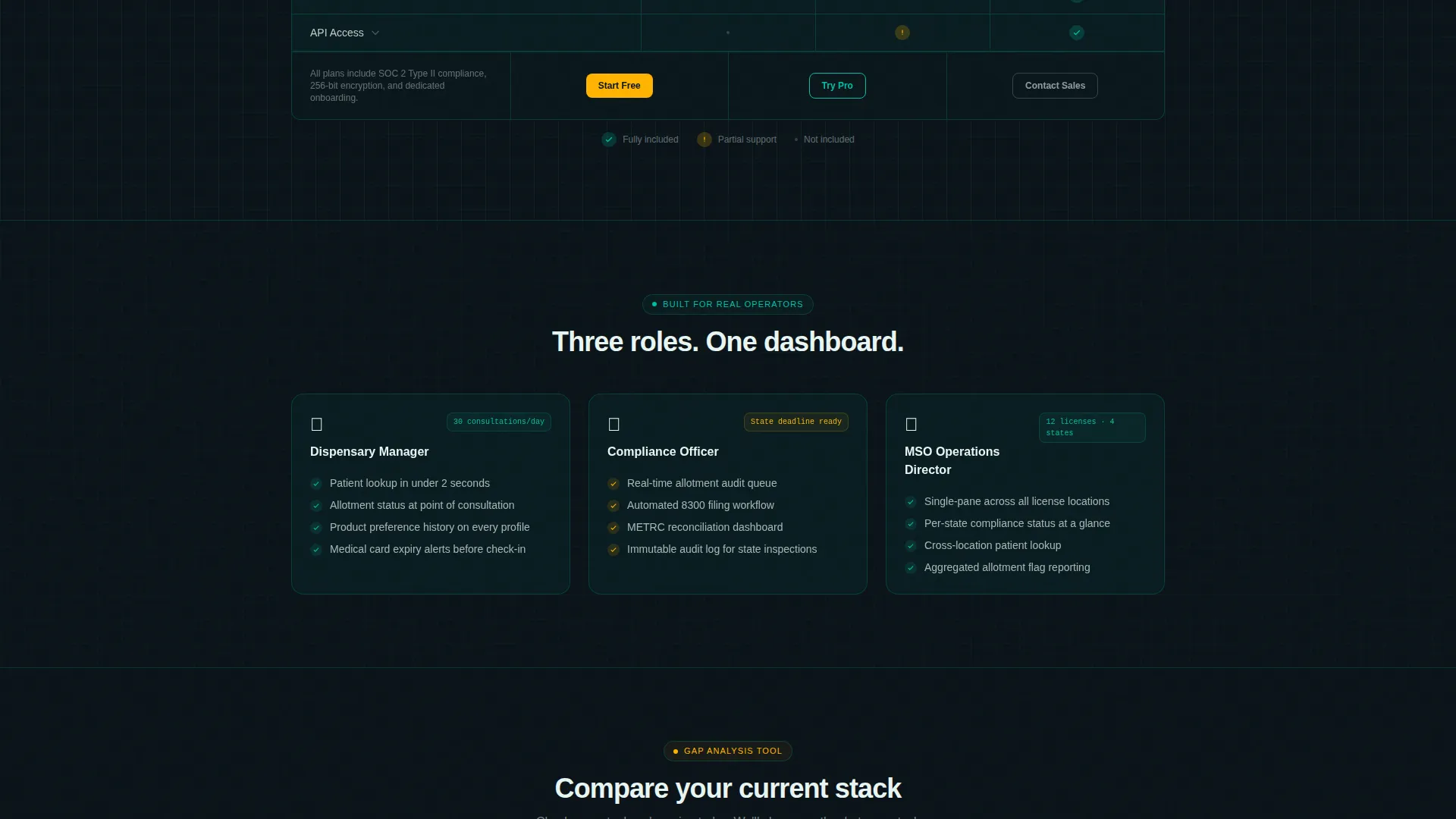The width and height of the screenshot is (1456, 819).
Task: Click checkmark beside 'Automated 8300 filing workflow'
Action: pyautogui.click(x=613, y=506)
